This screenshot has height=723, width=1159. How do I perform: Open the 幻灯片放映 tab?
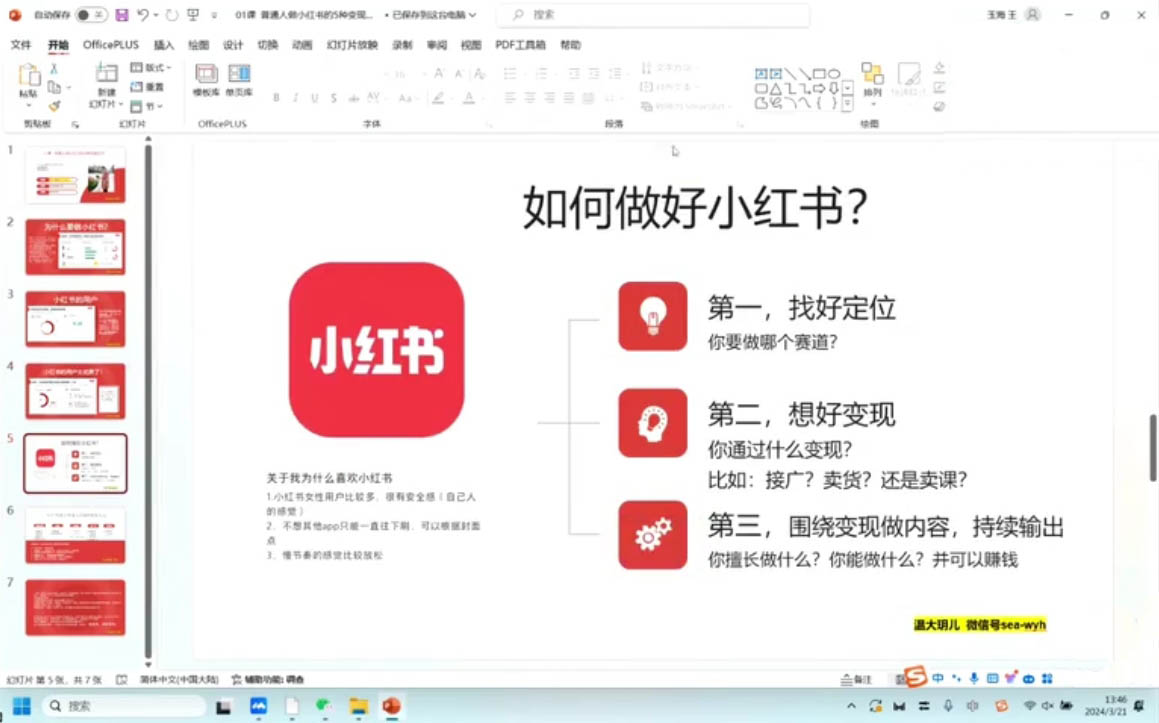352,45
